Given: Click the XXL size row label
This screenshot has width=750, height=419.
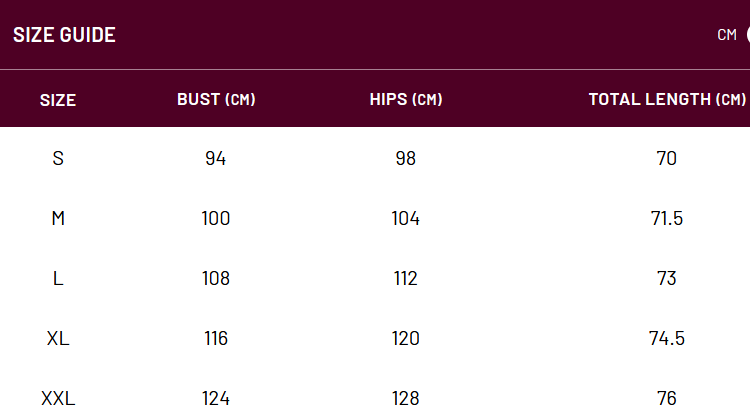Looking at the screenshot, I should point(58,398).
